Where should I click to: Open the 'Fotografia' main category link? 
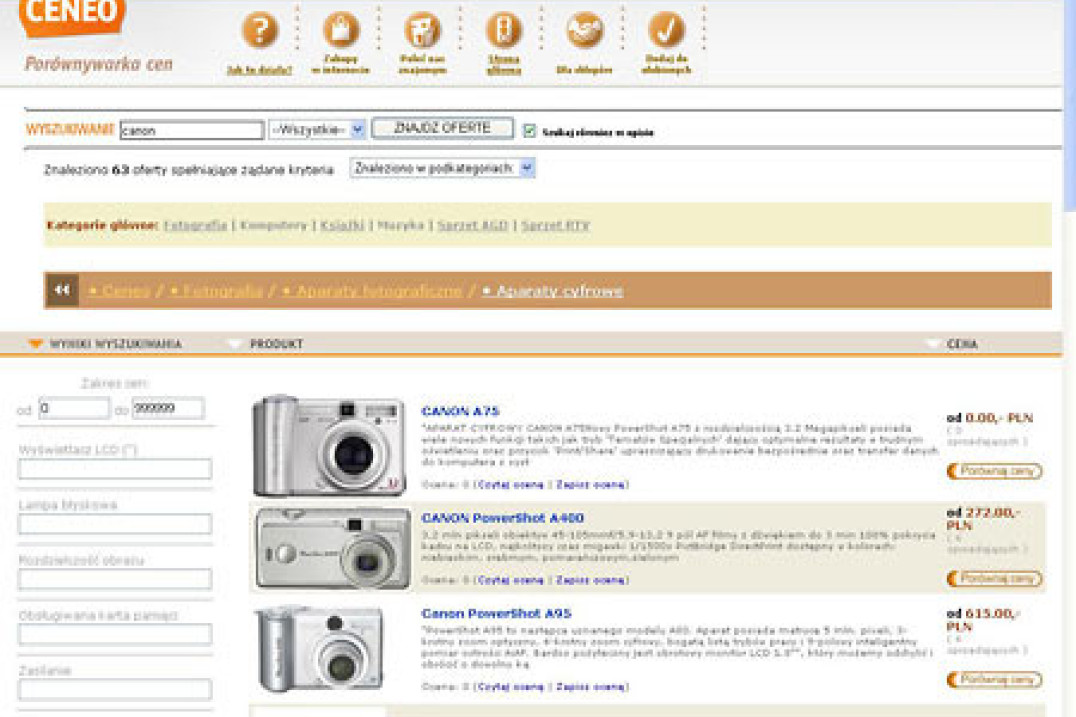coord(196,225)
